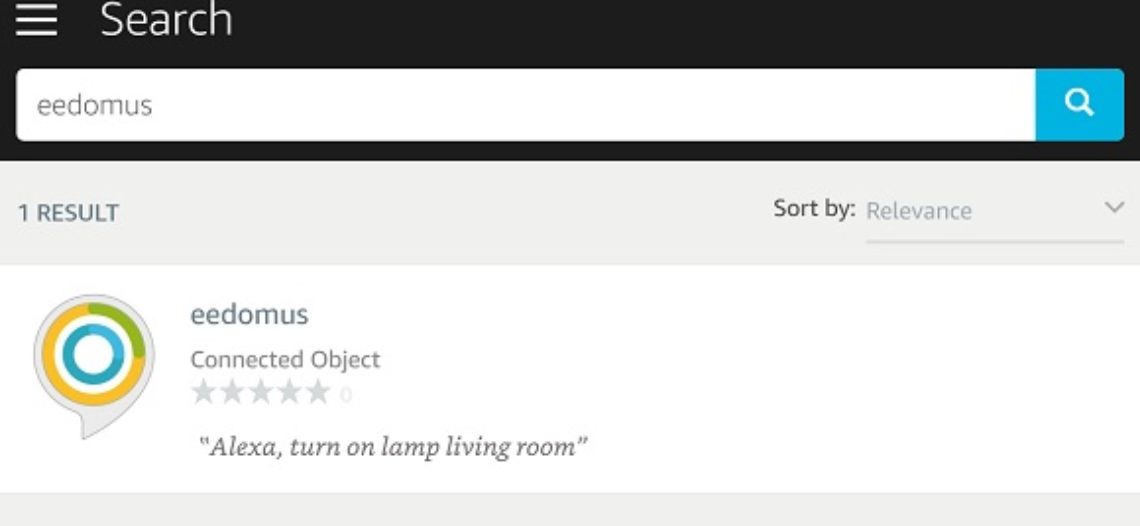This screenshot has width=1140, height=526.
Task: Click the blue magnifier search button
Action: tap(1080, 105)
